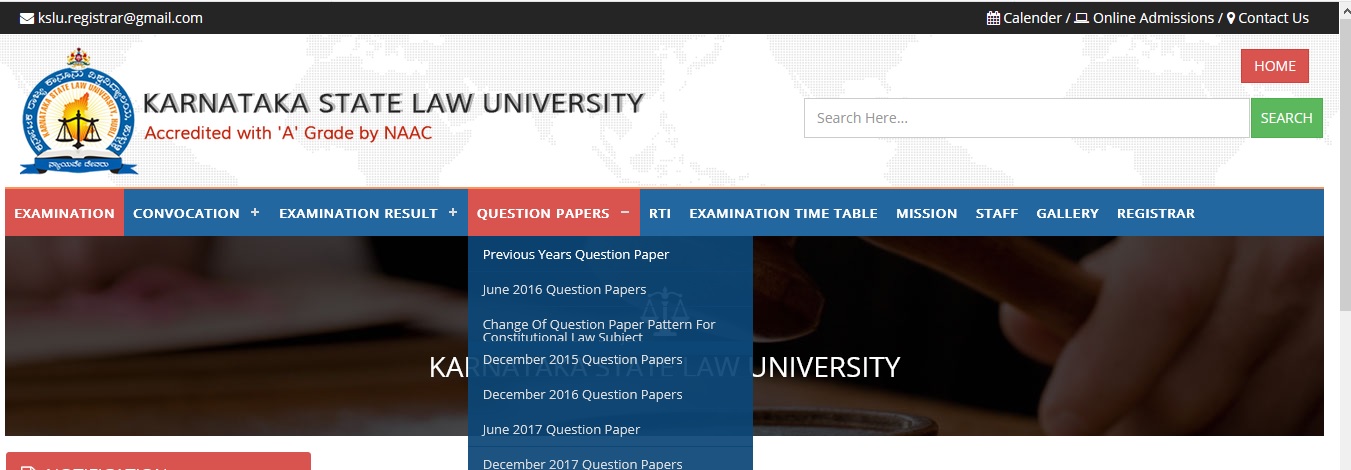Click the green SEARCH button
The height and width of the screenshot is (470, 1351).
coord(1286,118)
